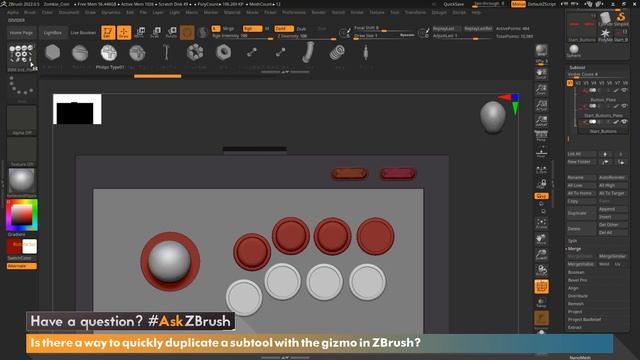Select the white secondary color swatch
640x360 pixels.
29,247
